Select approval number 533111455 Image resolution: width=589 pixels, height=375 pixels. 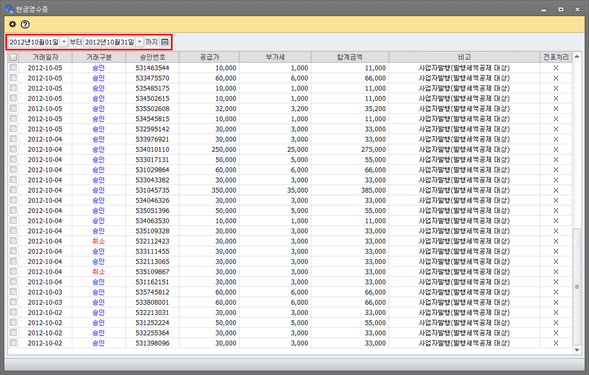(152, 251)
